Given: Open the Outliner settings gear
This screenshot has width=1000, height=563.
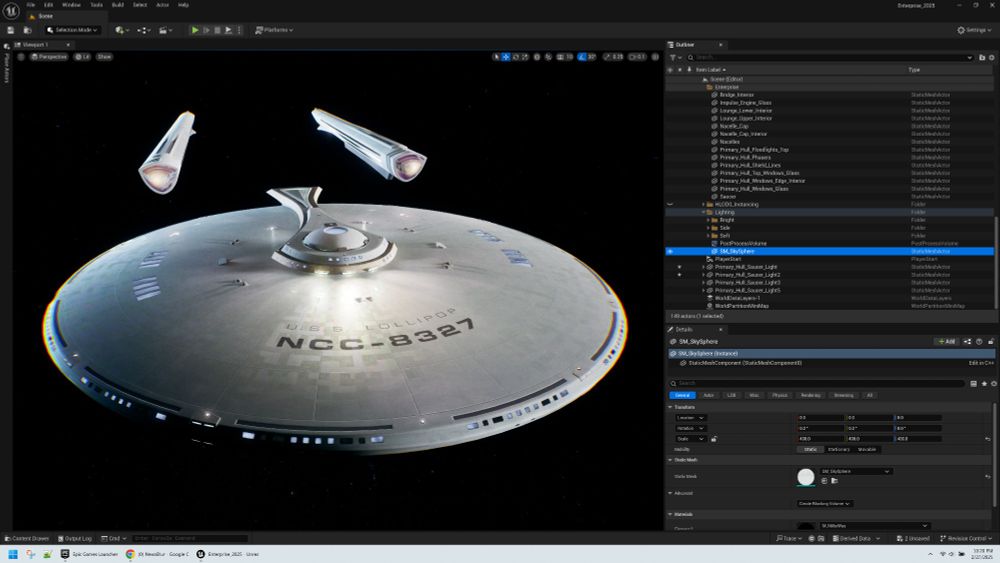Looking at the screenshot, I should pyautogui.click(x=991, y=57).
